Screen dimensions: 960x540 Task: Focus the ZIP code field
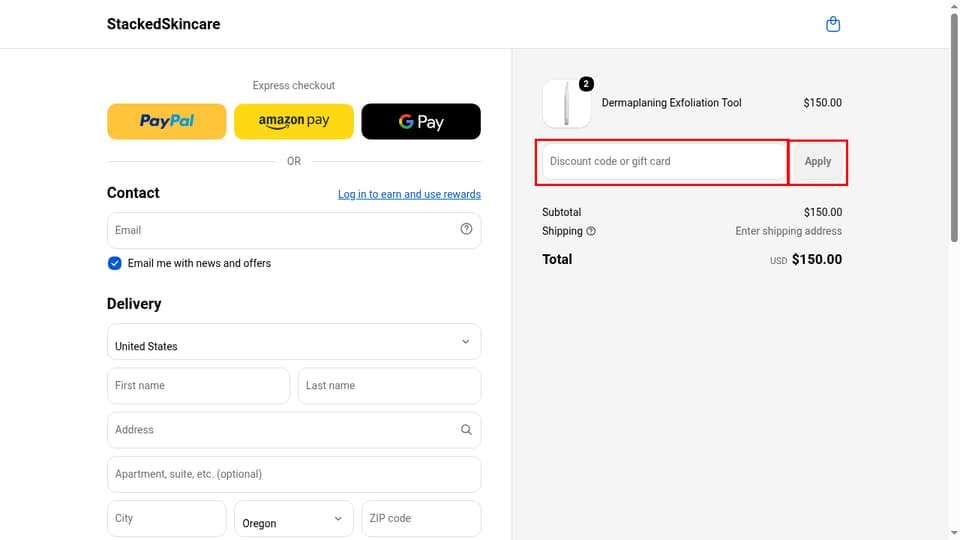click(x=421, y=519)
